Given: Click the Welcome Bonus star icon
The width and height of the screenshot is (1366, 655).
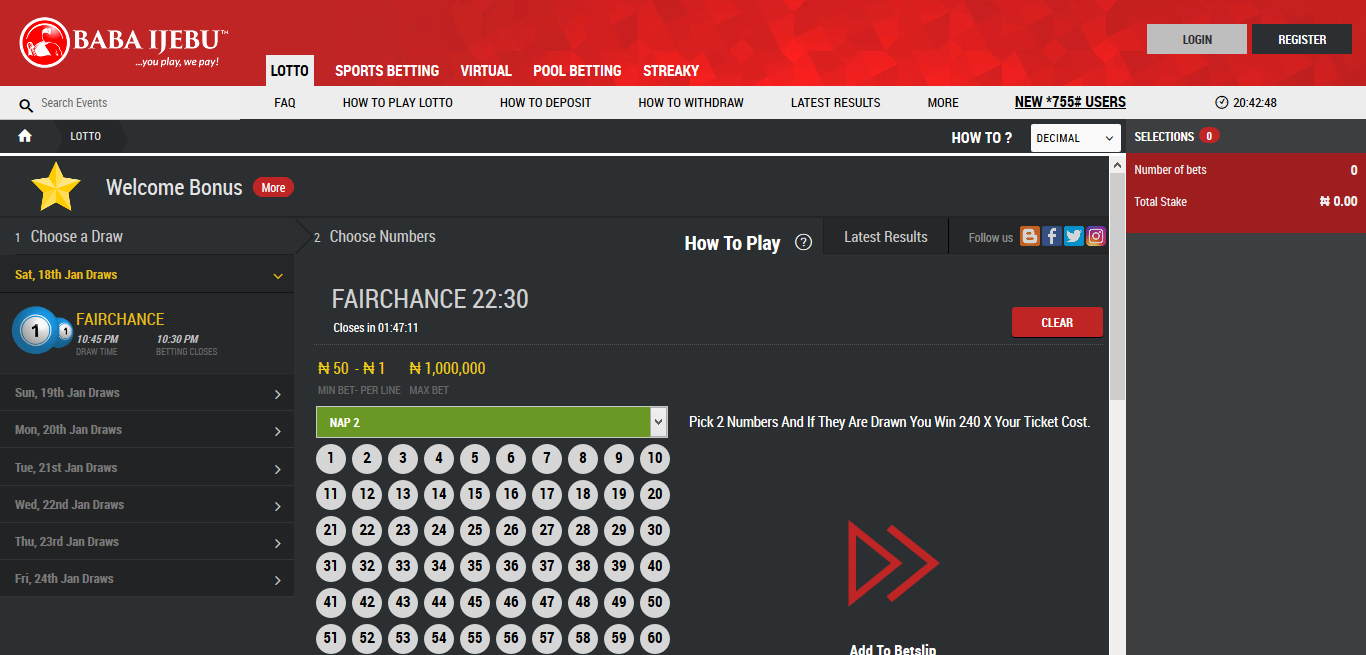Looking at the screenshot, I should pos(55,187).
